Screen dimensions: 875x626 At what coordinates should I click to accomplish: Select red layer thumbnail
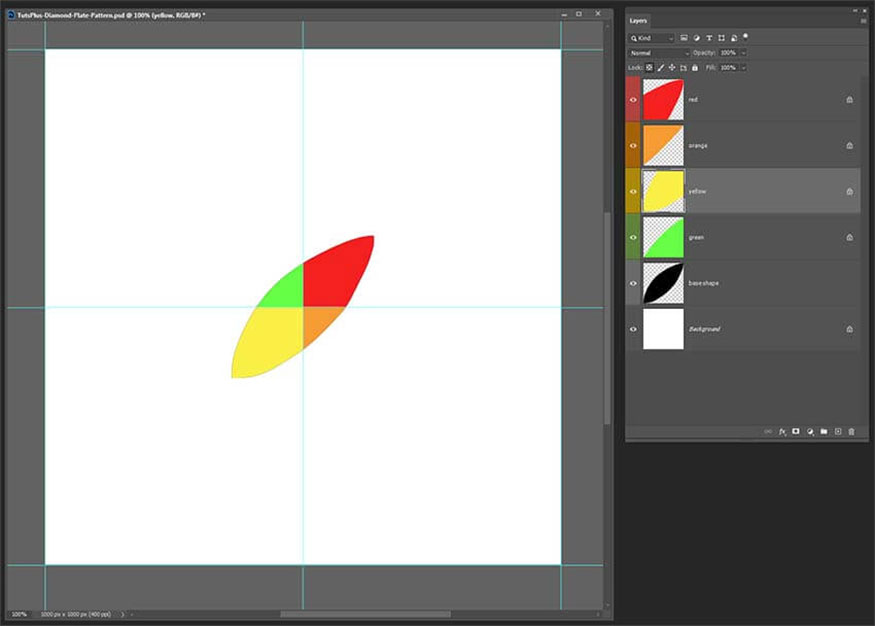pos(663,100)
